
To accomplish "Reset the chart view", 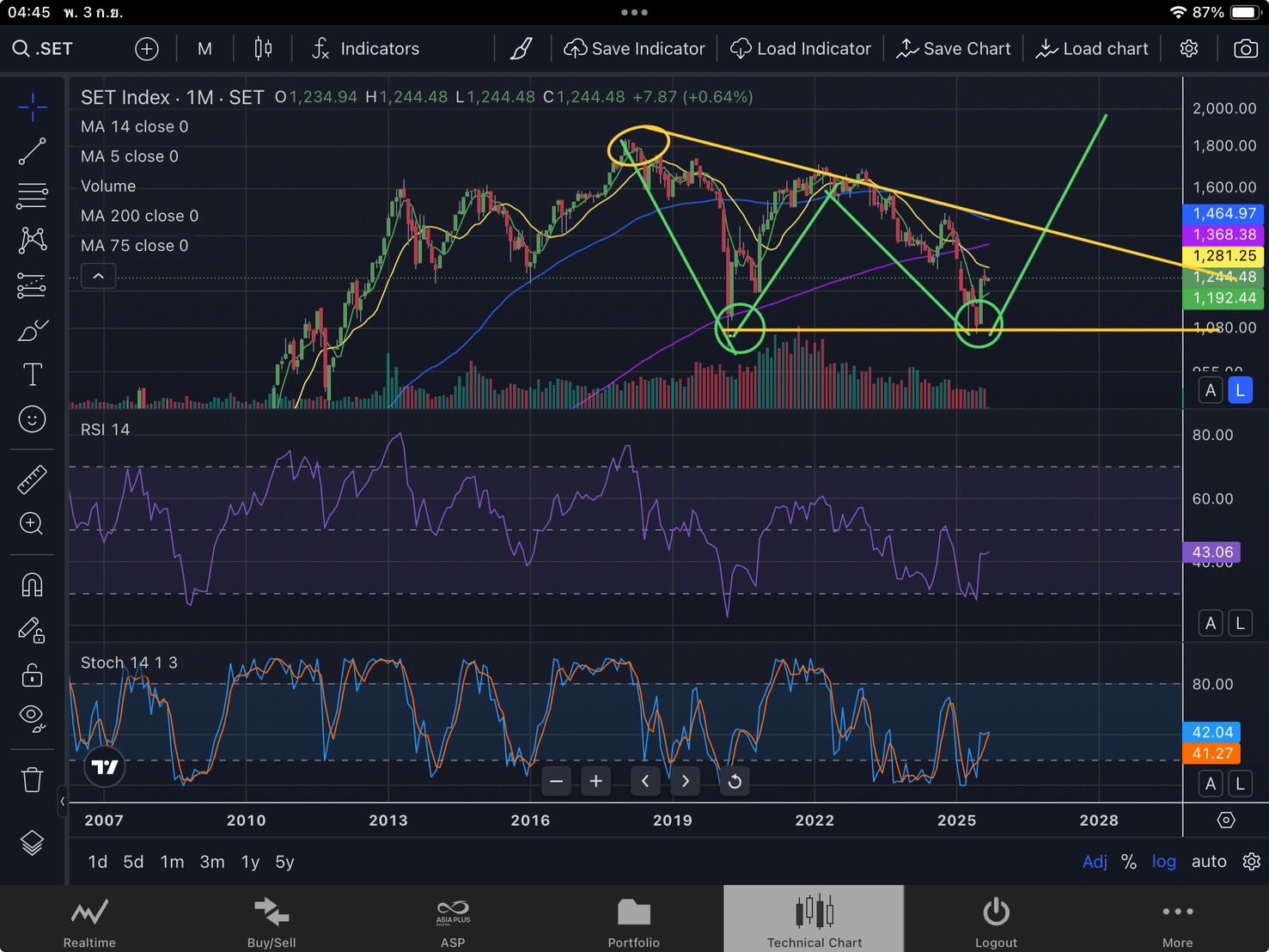I will (x=735, y=781).
